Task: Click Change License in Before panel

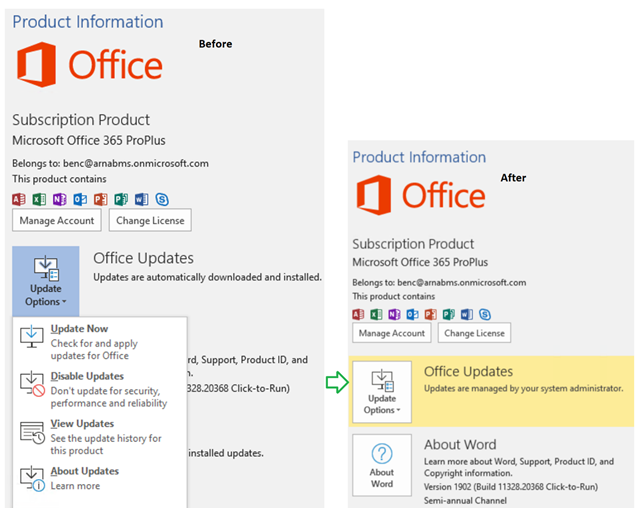Action: pos(150,220)
